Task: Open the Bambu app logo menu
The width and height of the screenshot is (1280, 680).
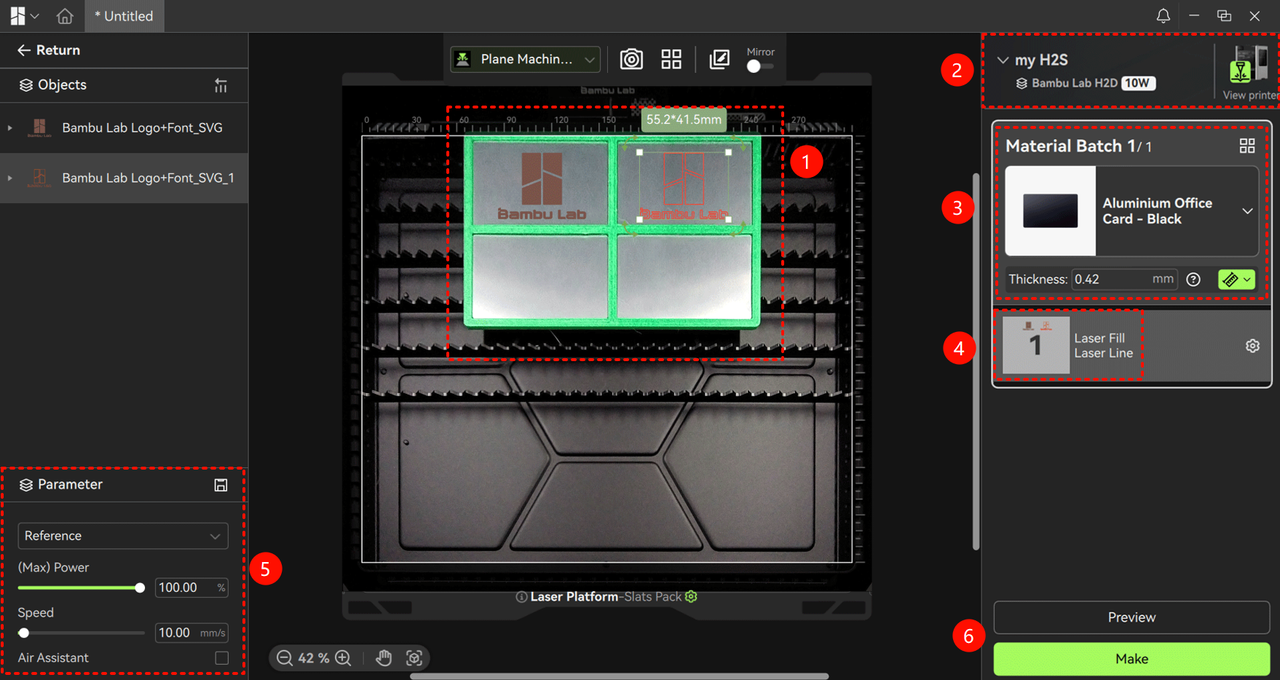Action: (x=24, y=16)
